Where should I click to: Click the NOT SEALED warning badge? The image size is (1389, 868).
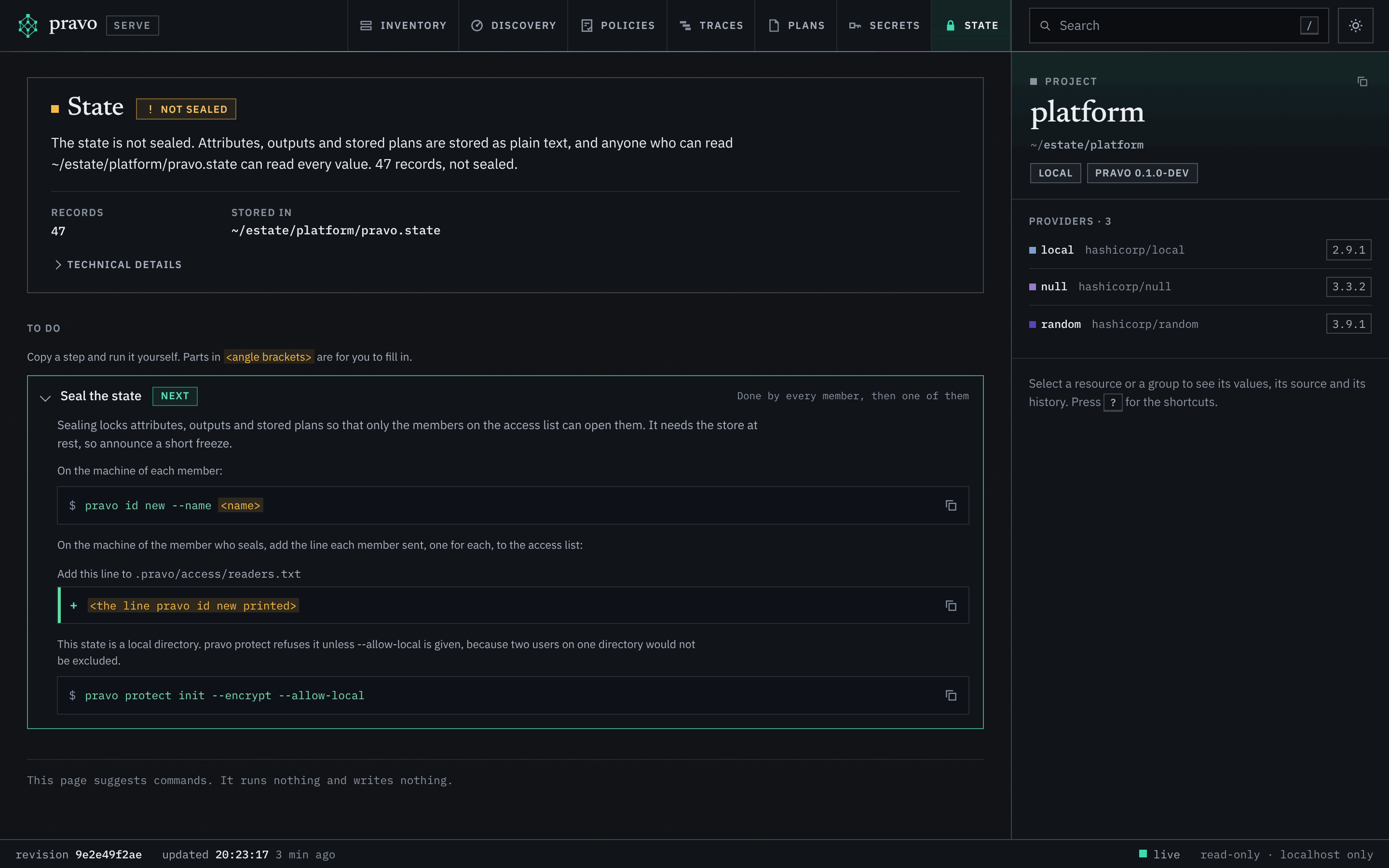186,109
